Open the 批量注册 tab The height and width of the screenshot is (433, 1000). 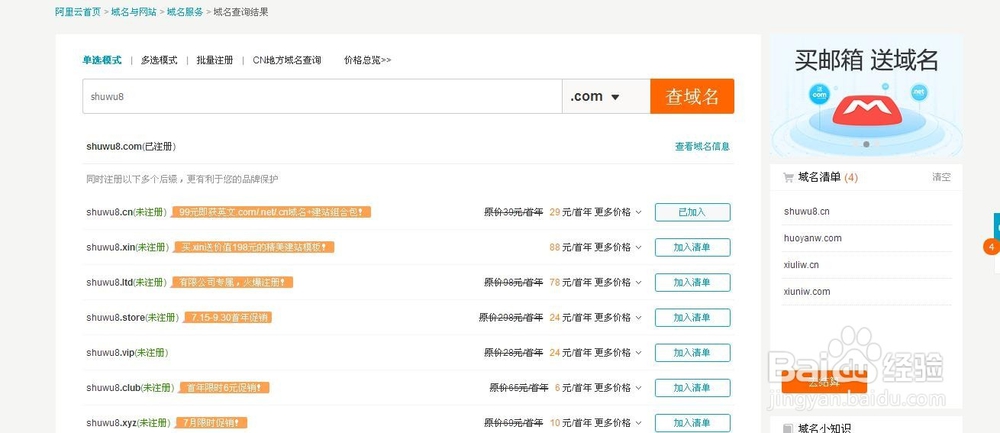pyautogui.click(x=215, y=60)
